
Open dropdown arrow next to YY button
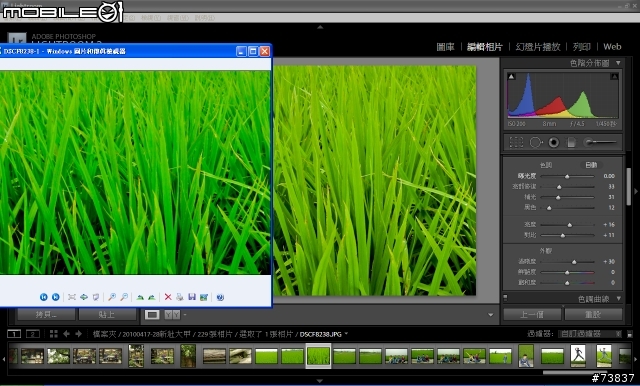[x=185, y=315]
